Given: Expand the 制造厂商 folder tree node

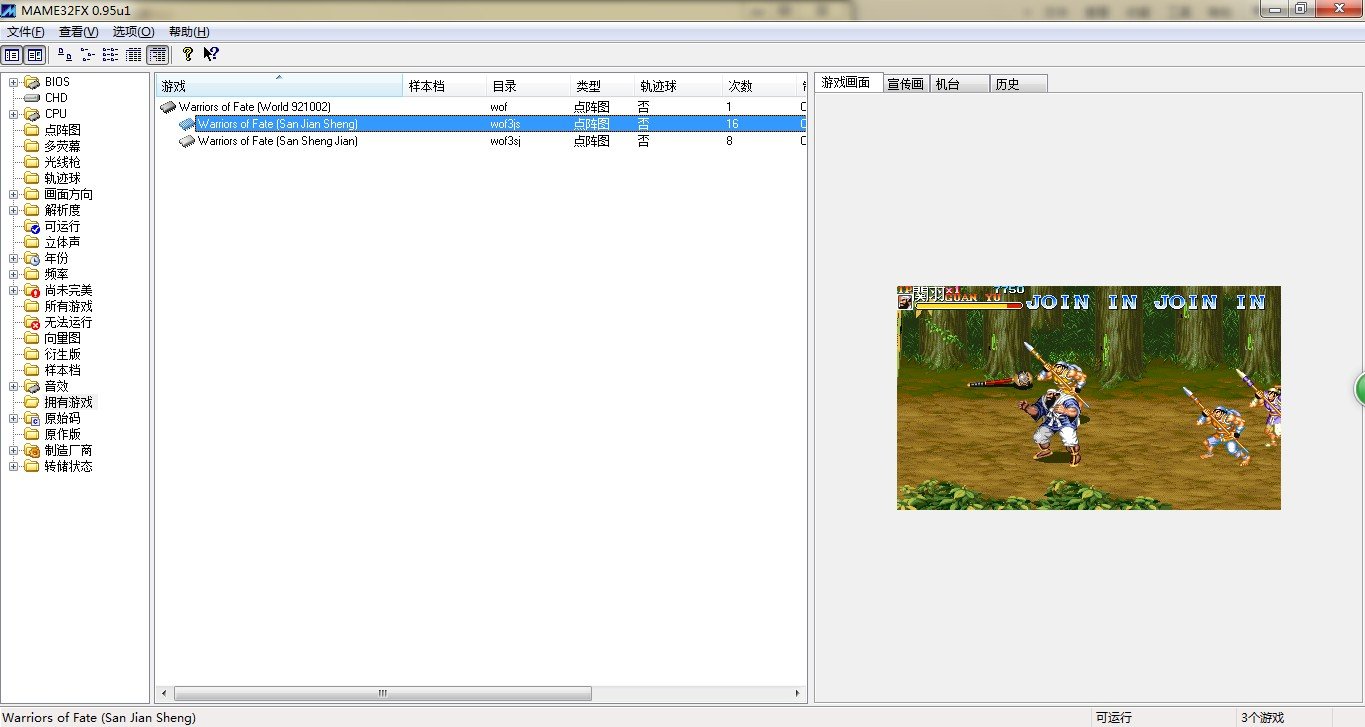Looking at the screenshot, I should [x=13, y=450].
